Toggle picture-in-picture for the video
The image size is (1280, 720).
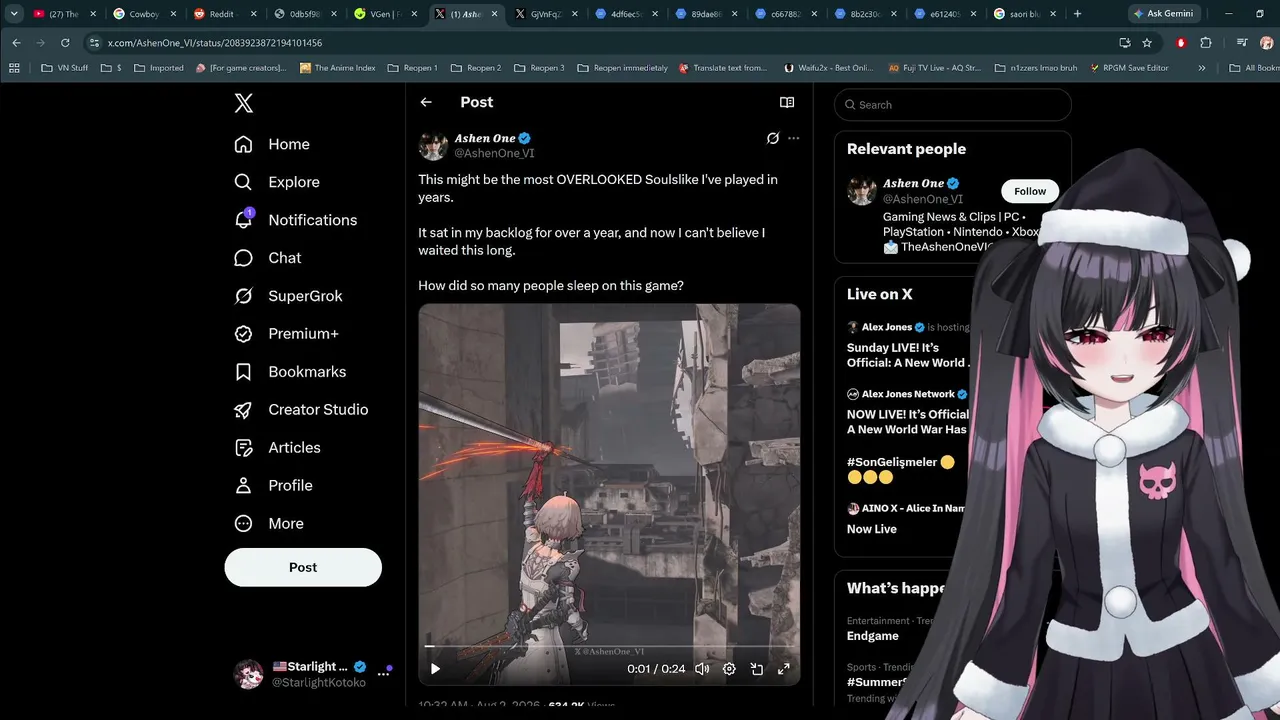click(x=757, y=669)
